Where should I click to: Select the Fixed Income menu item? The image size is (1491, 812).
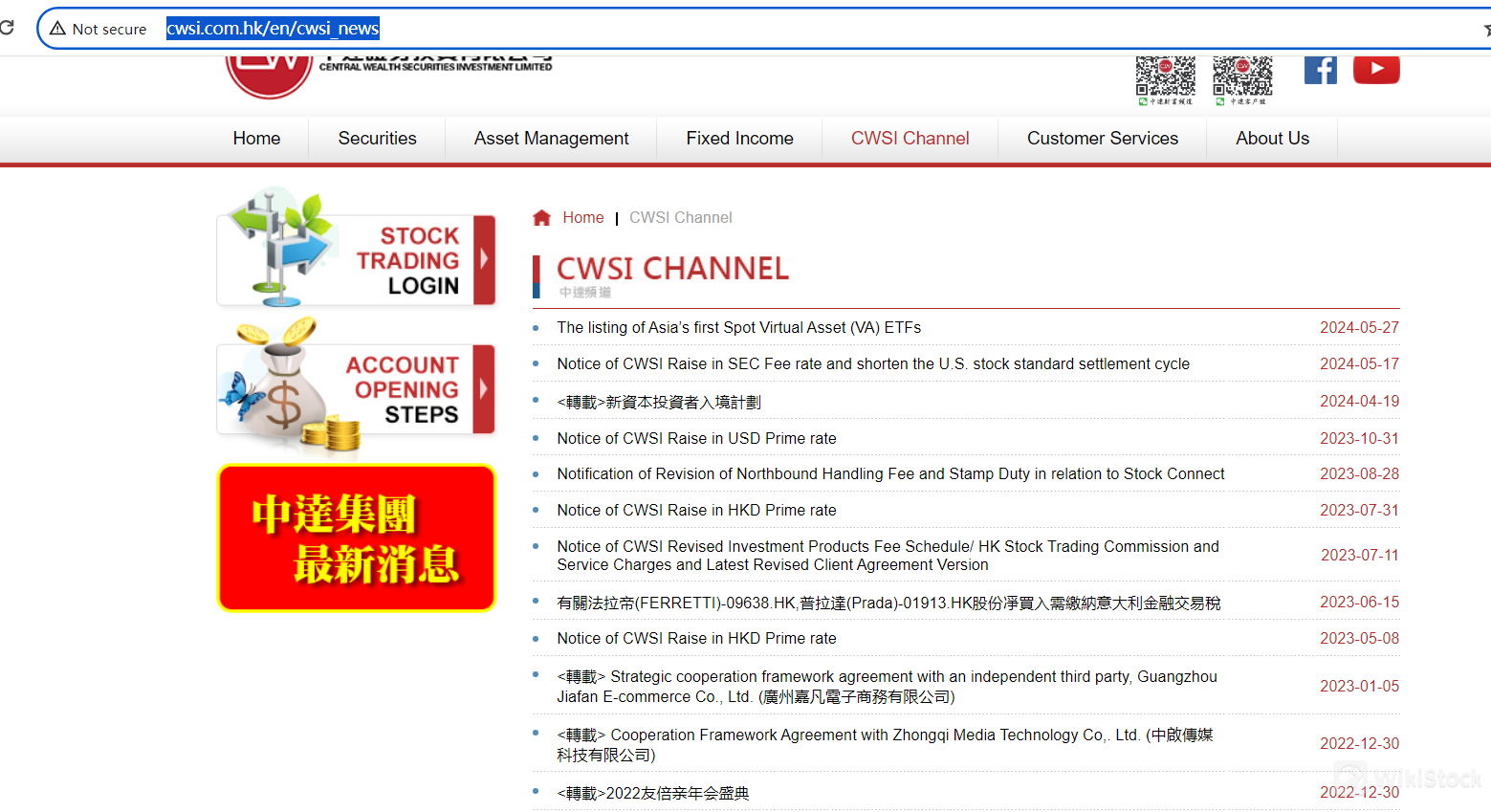739,139
